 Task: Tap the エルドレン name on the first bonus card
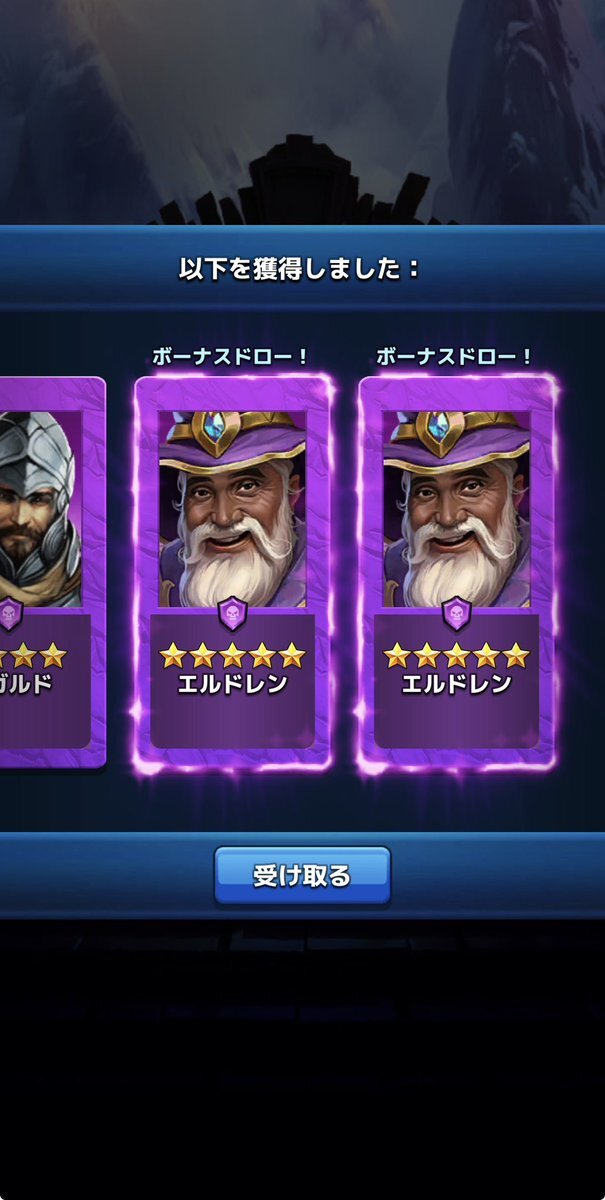pos(232,685)
